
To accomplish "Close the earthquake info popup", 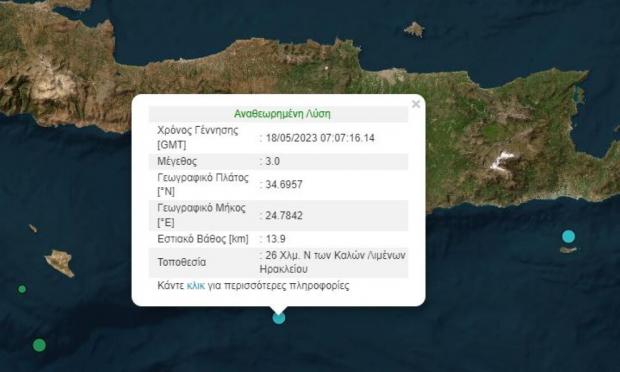I will tap(416, 104).
